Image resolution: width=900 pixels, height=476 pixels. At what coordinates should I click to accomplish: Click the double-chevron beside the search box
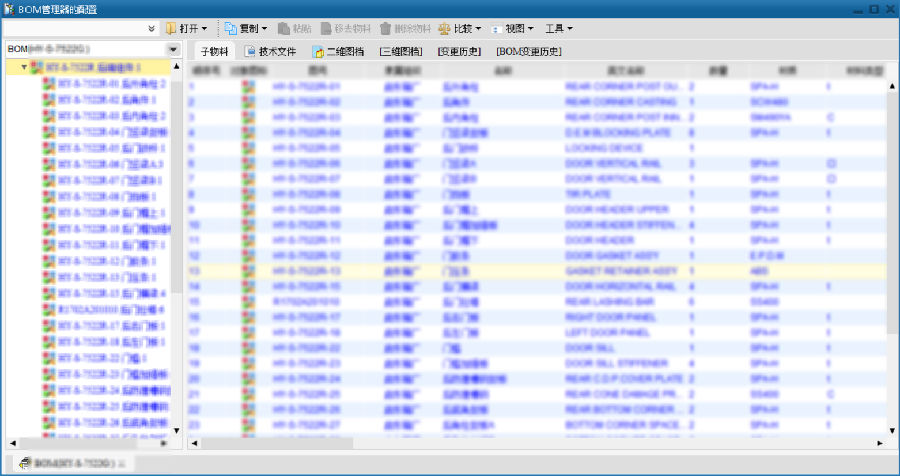tap(152, 28)
